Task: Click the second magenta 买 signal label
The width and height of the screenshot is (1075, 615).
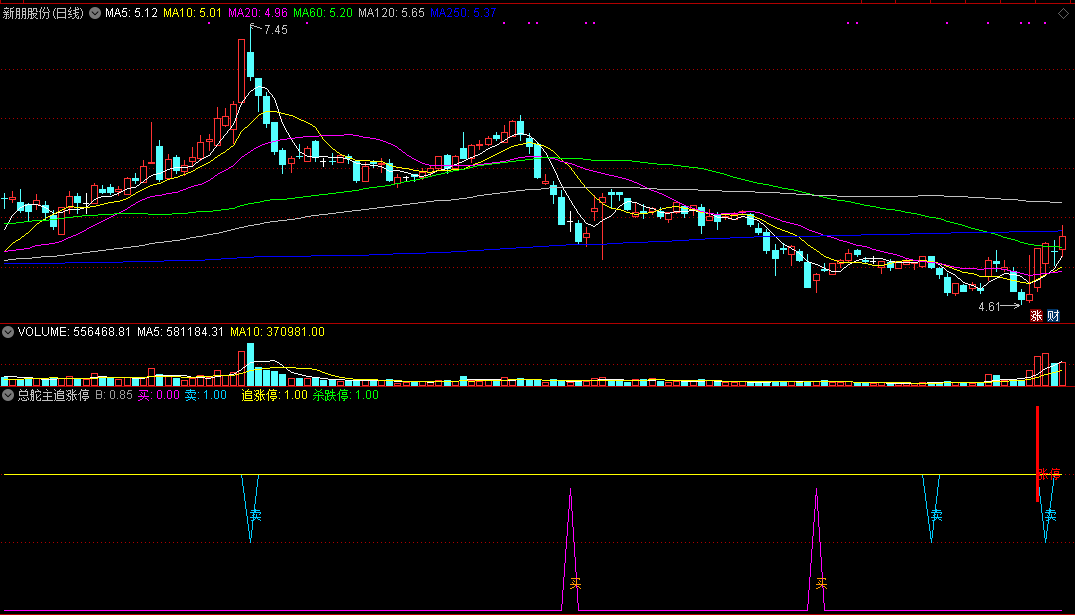Action: click(821, 583)
